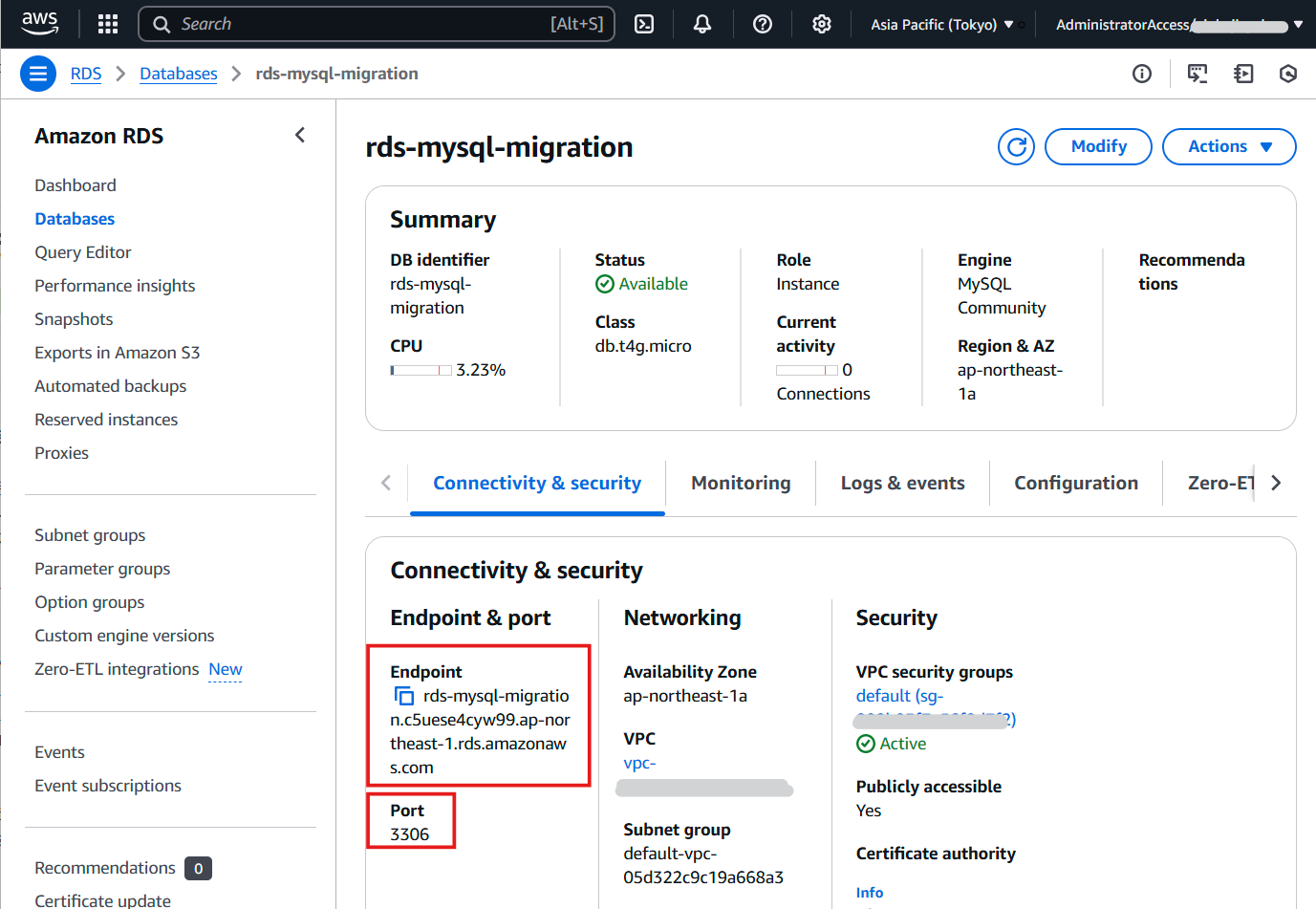
Task: Open Exports in Amazon S3
Action: [118, 353]
